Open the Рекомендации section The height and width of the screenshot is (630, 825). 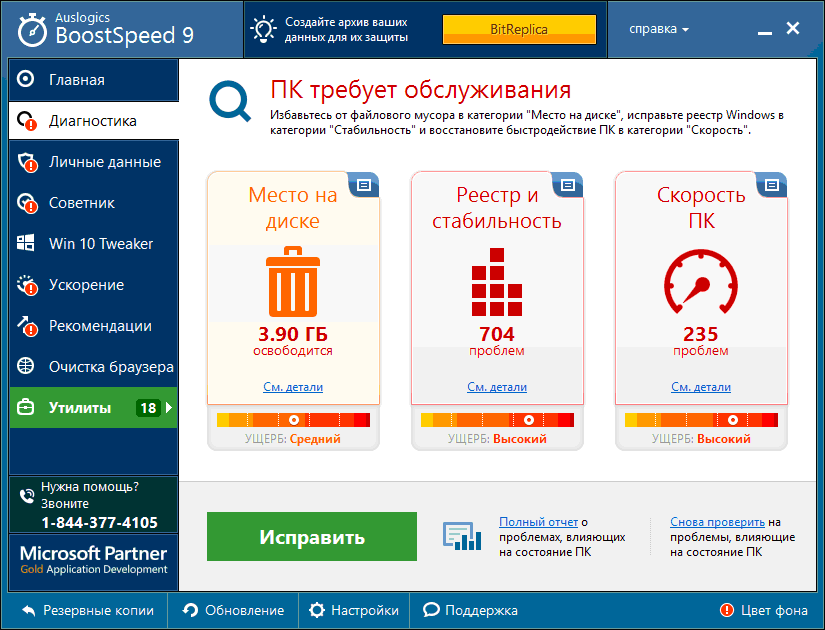94,326
